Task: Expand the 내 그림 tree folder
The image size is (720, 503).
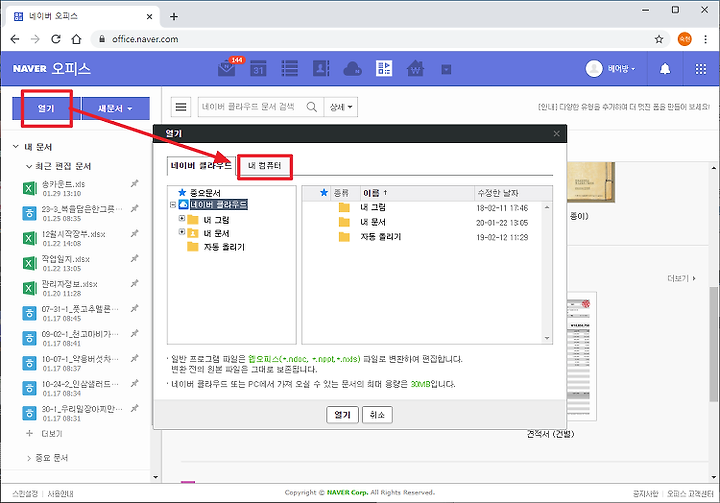Action: pos(182,219)
